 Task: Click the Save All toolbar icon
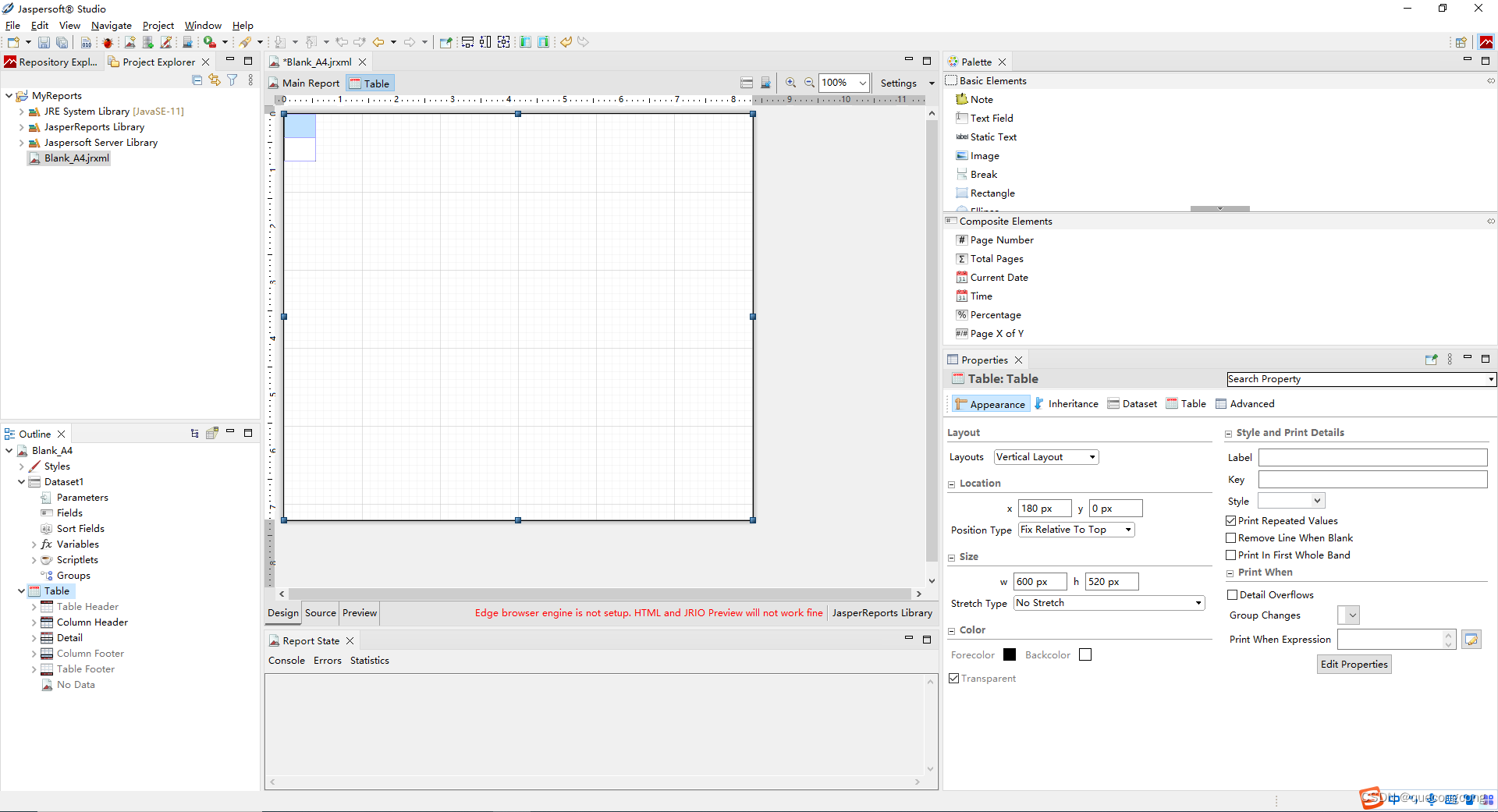[62, 42]
